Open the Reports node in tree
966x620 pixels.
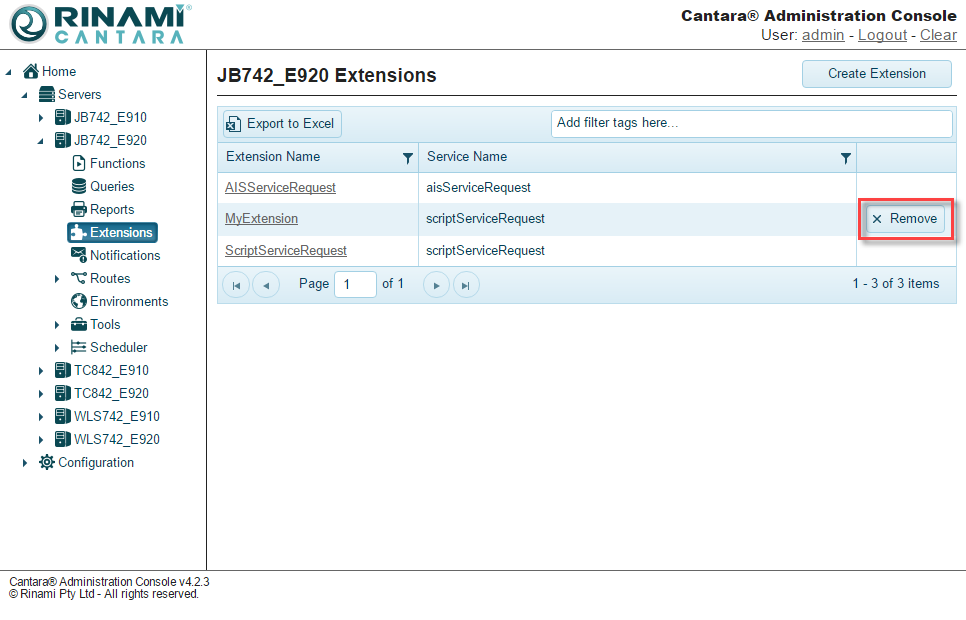(111, 209)
